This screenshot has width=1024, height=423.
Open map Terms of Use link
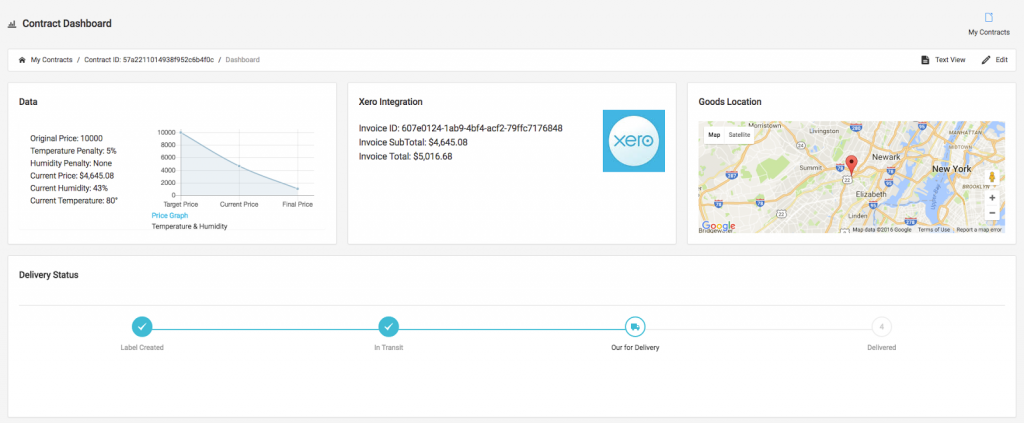[x=934, y=230]
